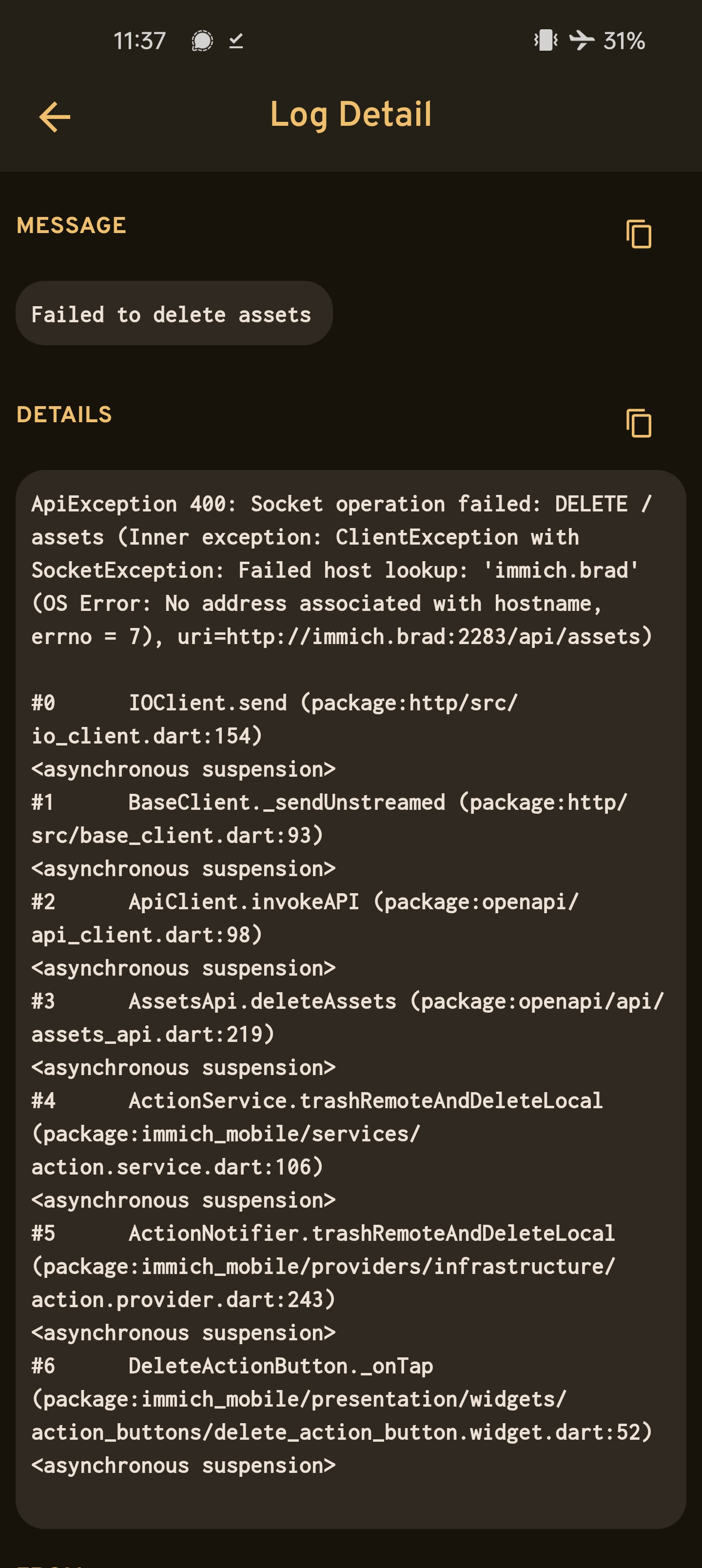Copy the log message with the MESSAGE copy icon
Viewport: 702px width, 1568px height.
[x=638, y=235]
